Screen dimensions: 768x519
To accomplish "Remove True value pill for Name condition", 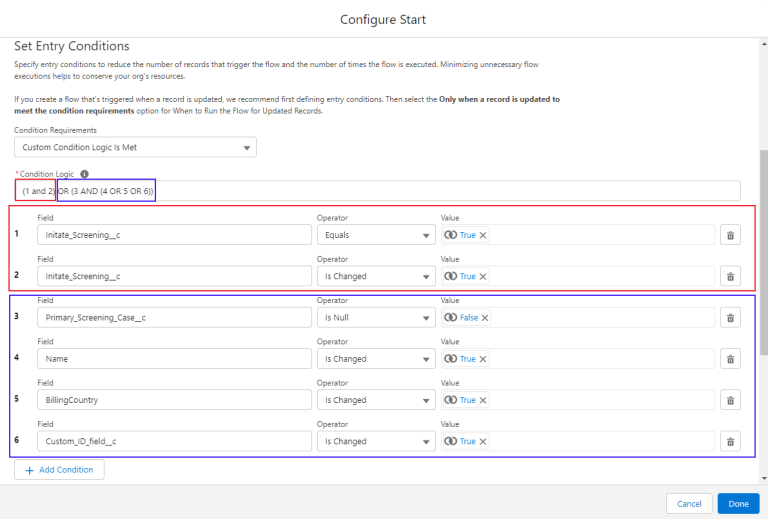I will 483,359.
